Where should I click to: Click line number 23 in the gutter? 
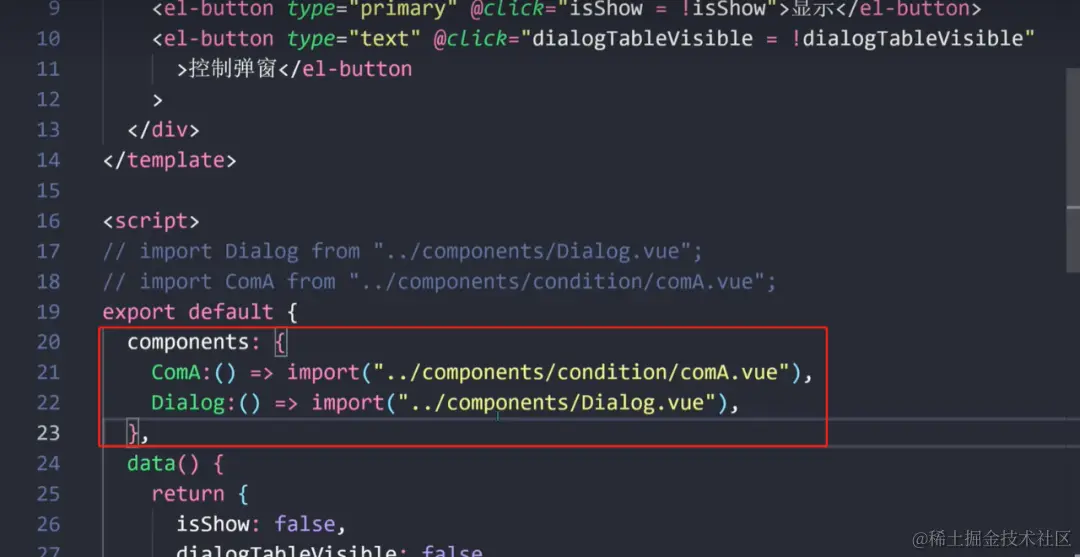pos(48,433)
